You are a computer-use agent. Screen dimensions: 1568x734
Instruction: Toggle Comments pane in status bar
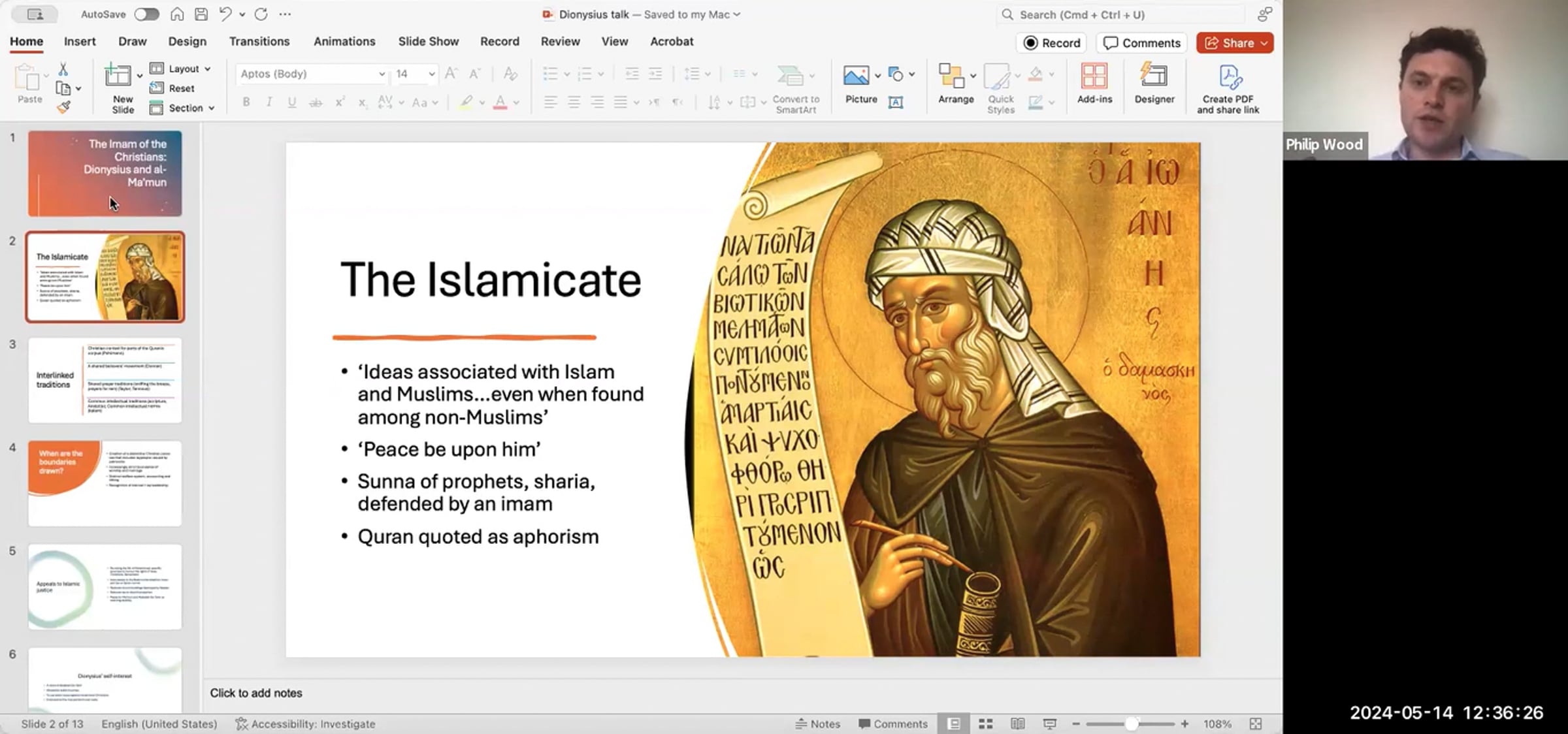pyautogui.click(x=893, y=724)
